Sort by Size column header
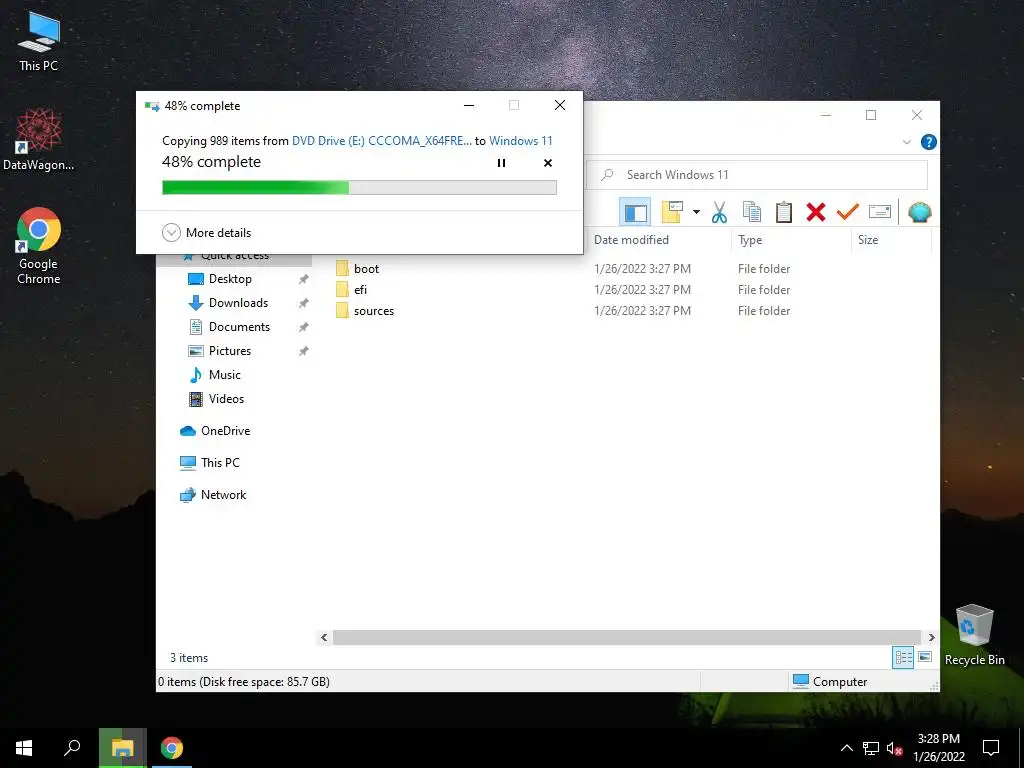Viewport: 1024px width, 768px height. [868, 240]
